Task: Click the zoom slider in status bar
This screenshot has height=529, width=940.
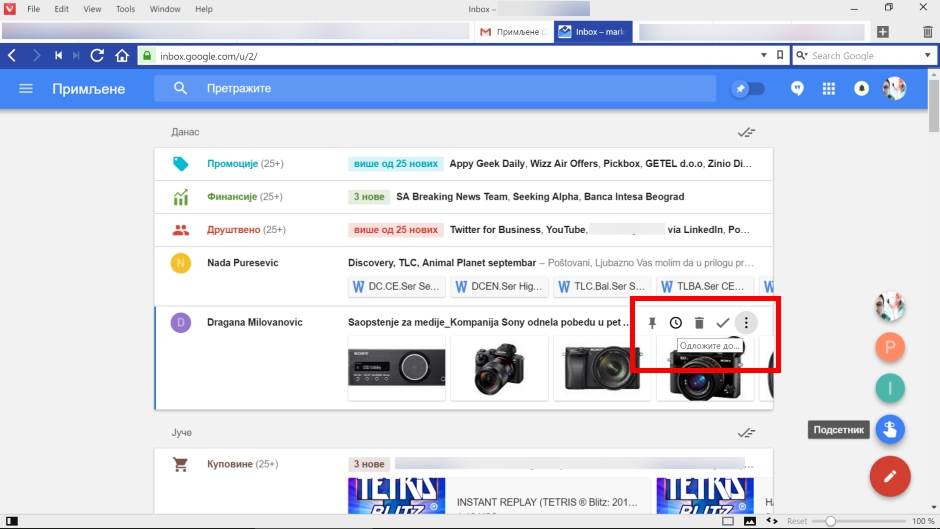Action: (x=830, y=521)
